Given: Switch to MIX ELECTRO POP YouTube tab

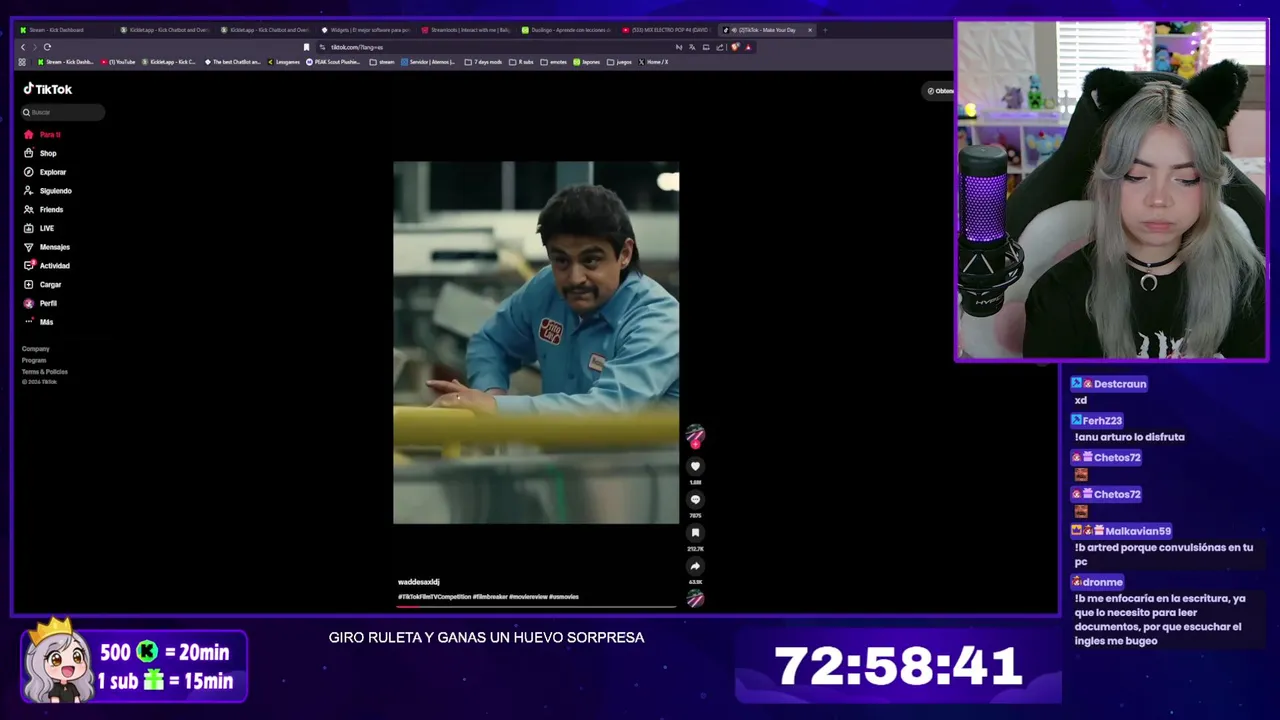Looking at the screenshot, I should [x=665, y=30].
